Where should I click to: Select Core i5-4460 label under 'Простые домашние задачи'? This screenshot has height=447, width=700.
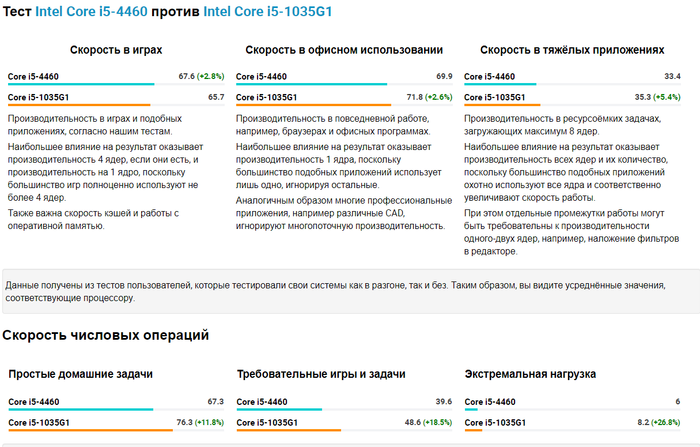(x=34, y=402)
